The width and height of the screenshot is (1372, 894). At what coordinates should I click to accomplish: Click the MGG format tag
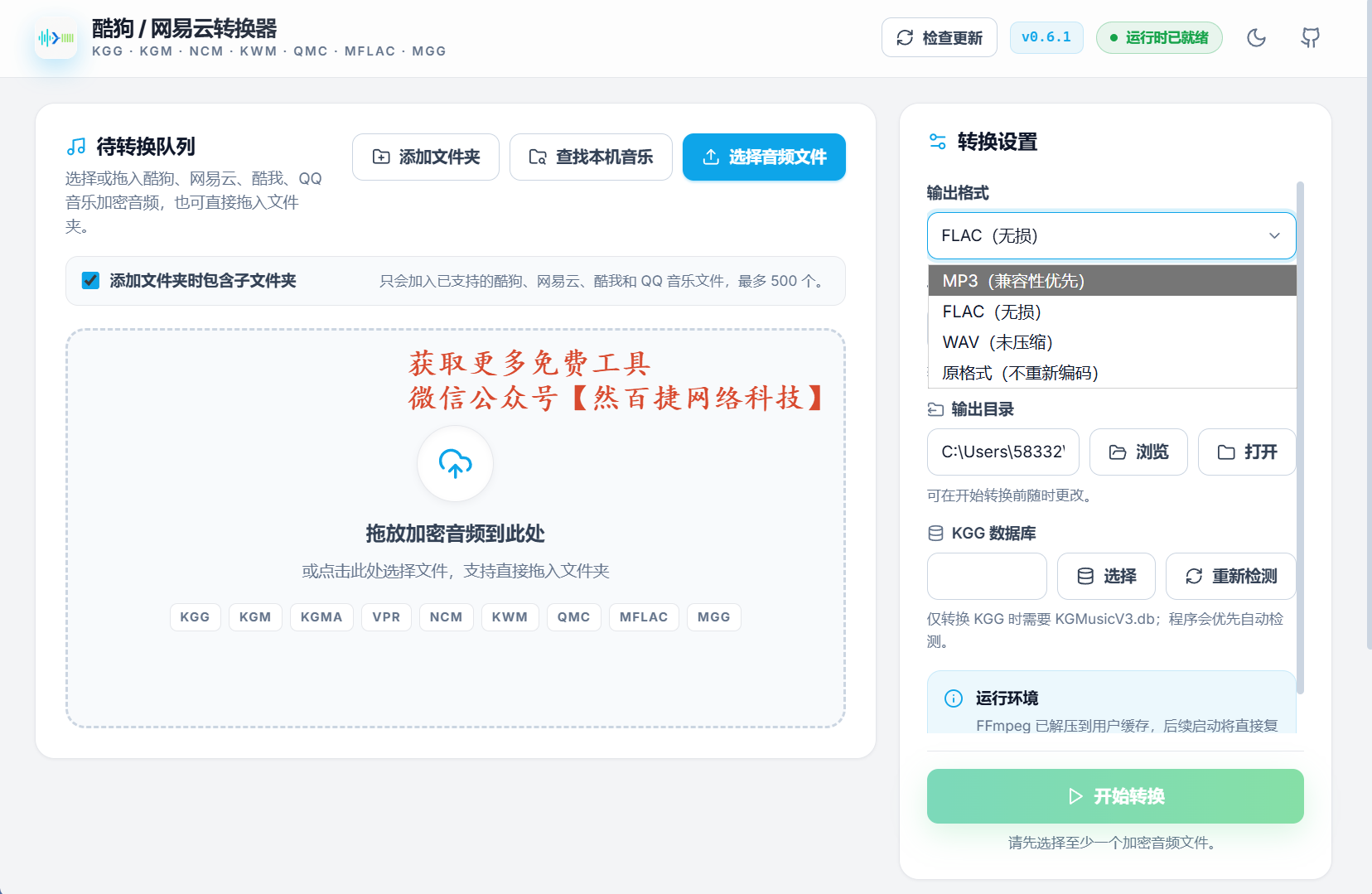point(714,617)
